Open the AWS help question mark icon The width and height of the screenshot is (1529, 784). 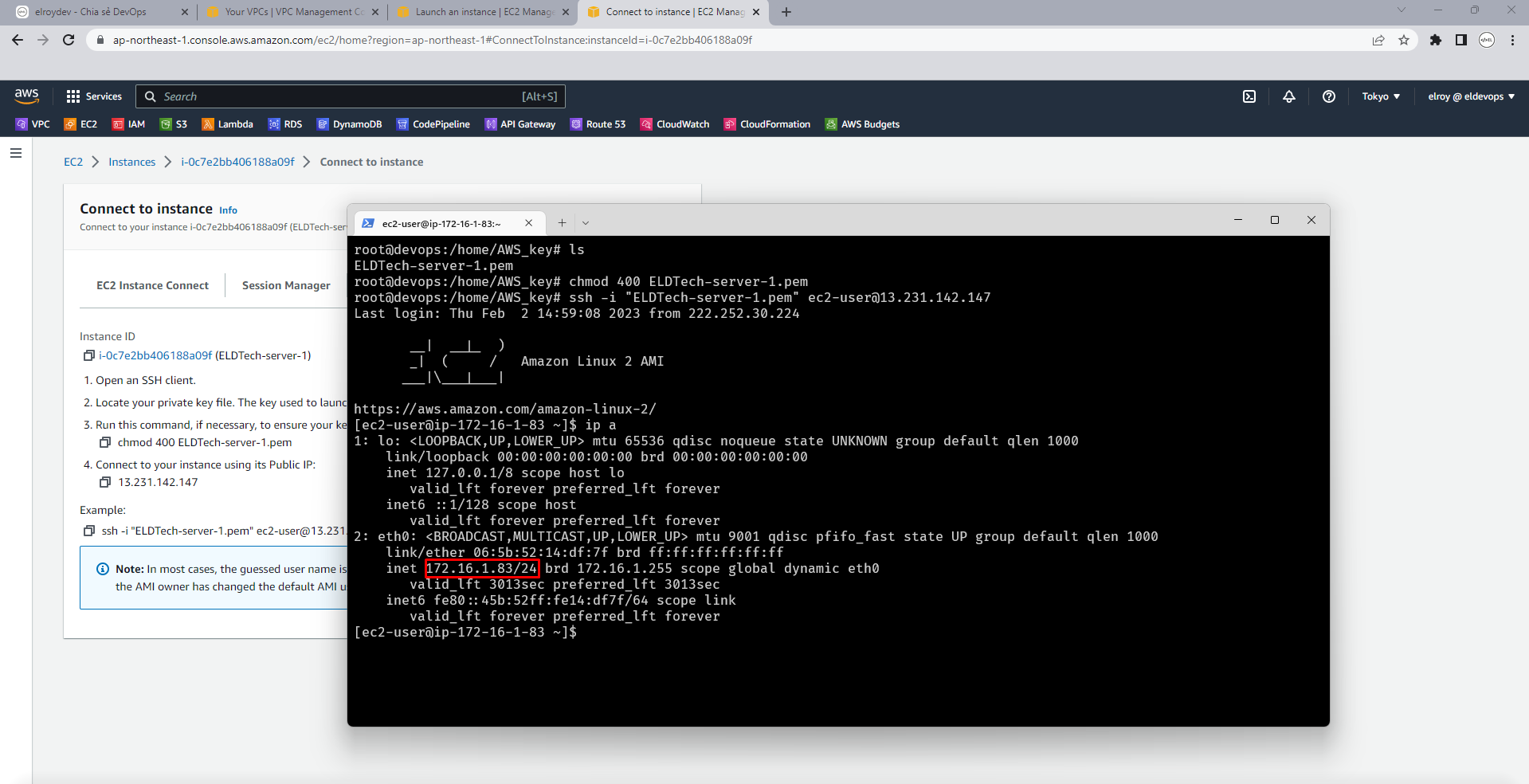coord(1329,96)
